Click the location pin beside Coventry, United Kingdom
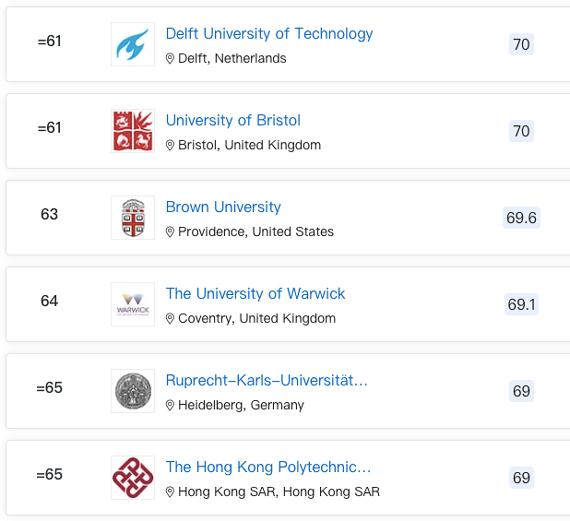Viewport: 570px width, 521px height. 170,318
